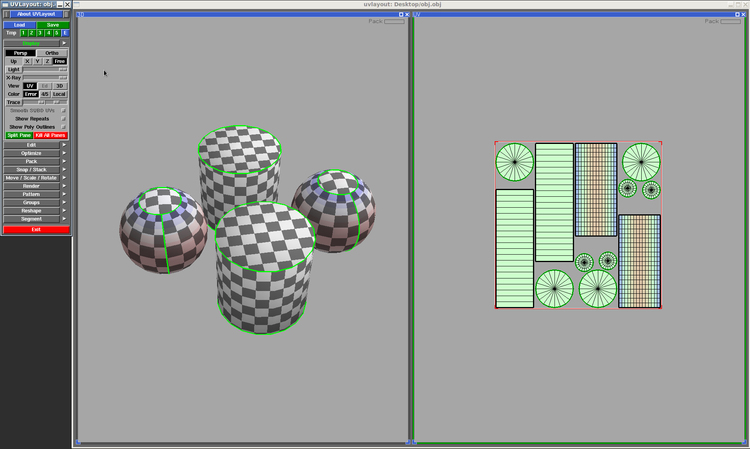
Task: Select Tmp slot 5 button
Action: pos(56,33)
